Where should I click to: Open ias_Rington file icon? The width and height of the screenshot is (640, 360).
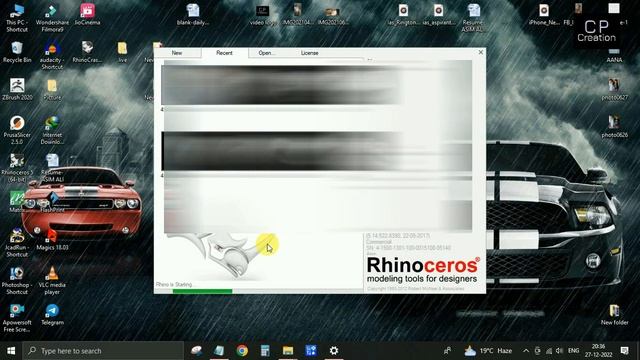403,15
